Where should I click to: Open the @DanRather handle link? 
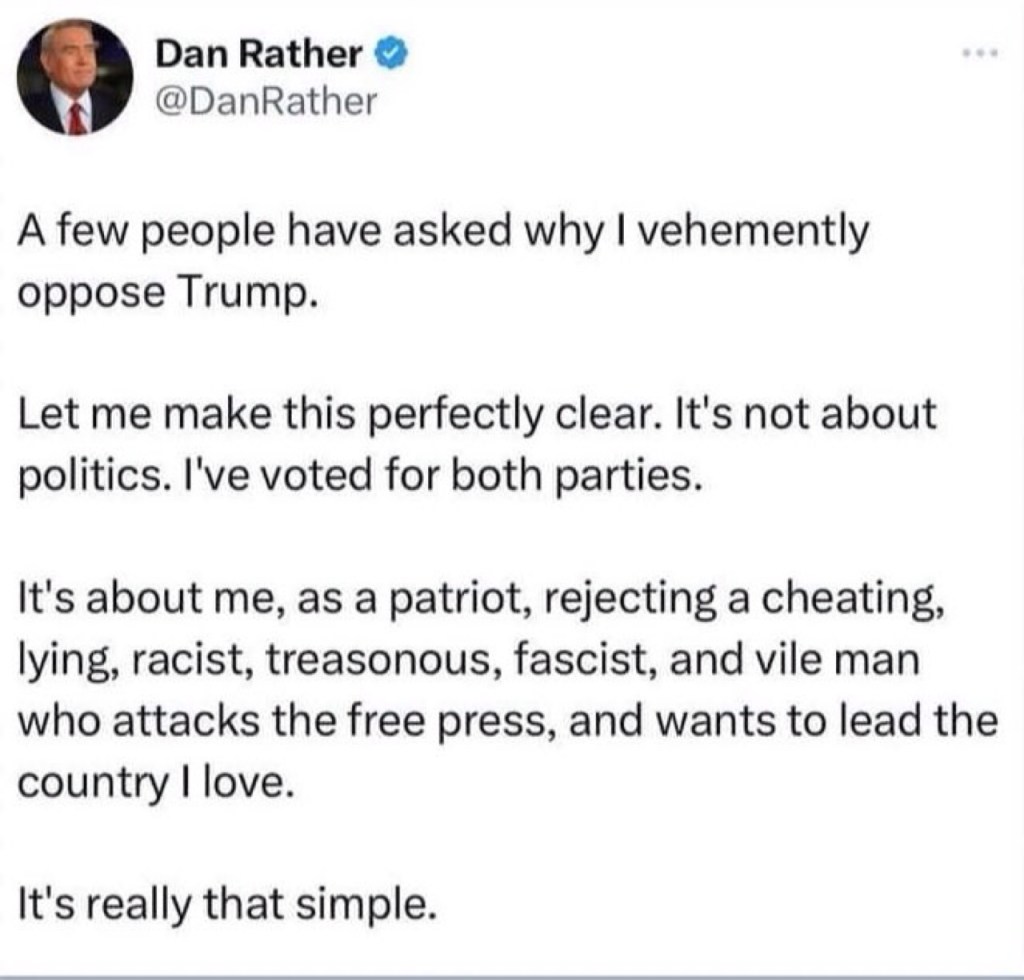262,100
